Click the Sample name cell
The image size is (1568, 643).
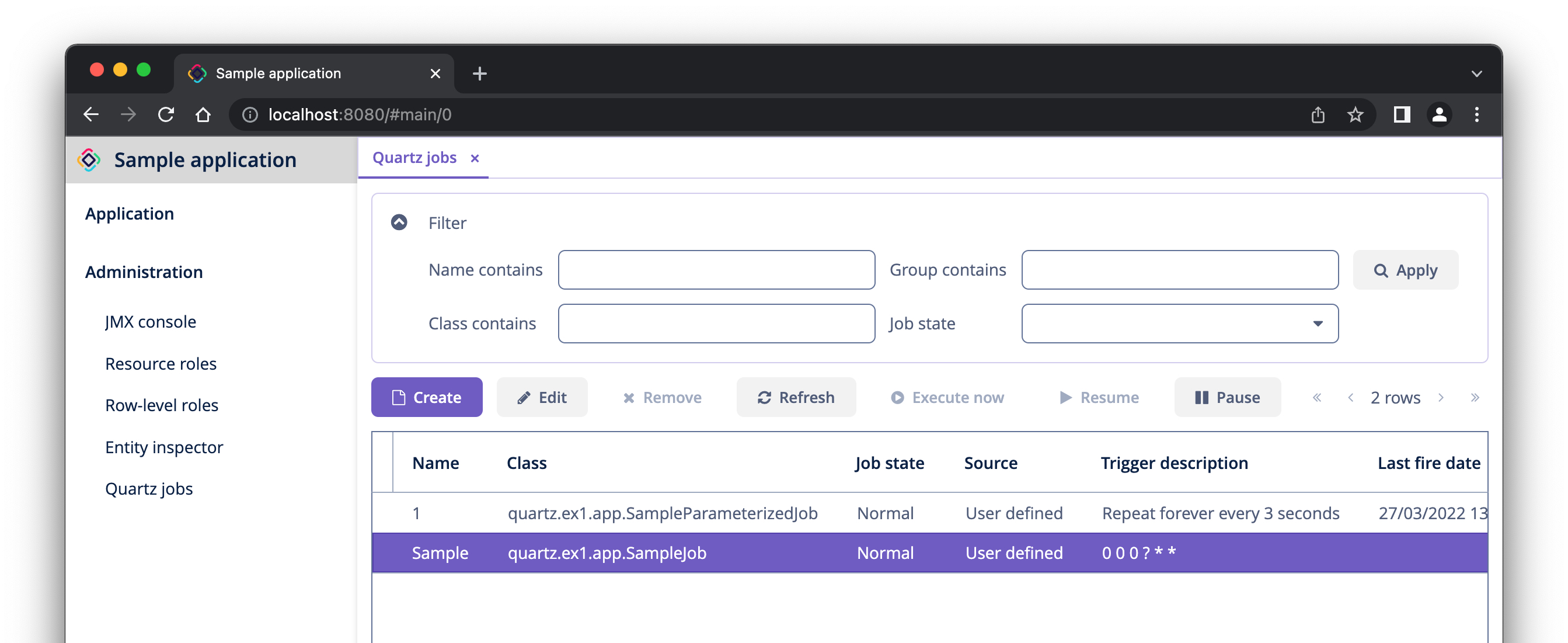(440, 553)
